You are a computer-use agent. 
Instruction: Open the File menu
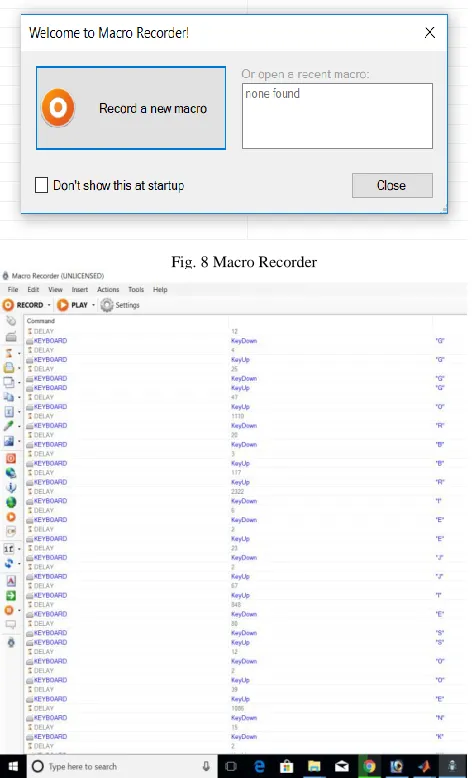point(13,289)
